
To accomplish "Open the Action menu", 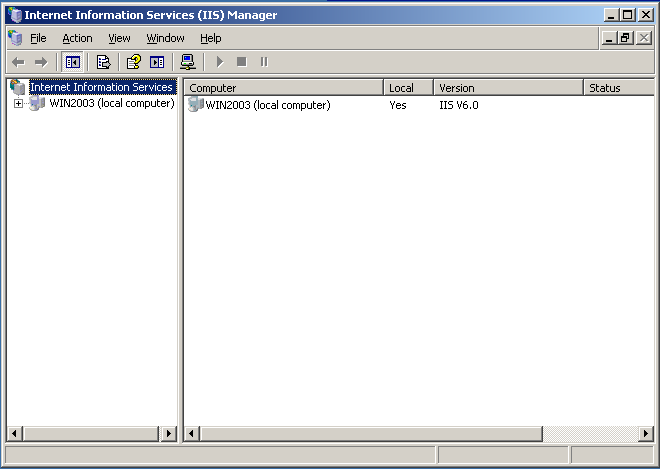I will [77, 38].
